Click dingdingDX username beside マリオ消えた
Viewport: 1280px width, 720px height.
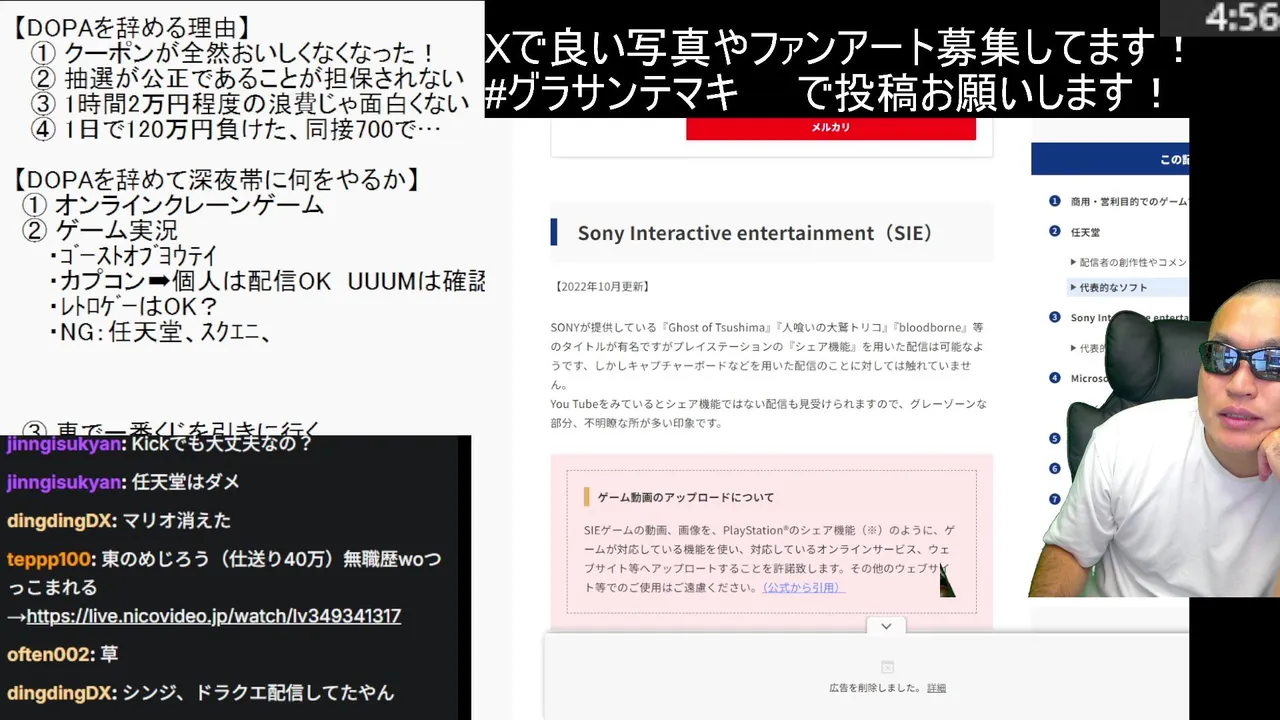(x=61, y=520)
